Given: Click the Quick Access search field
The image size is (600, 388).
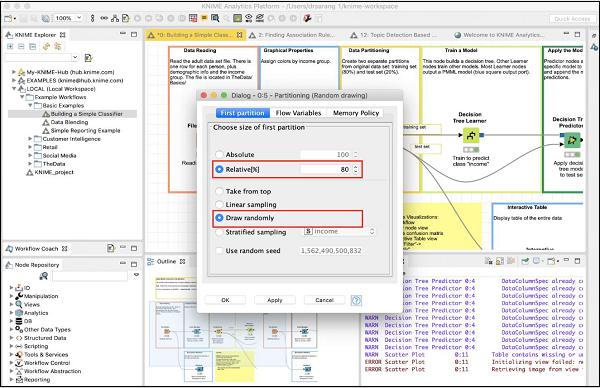Looking at the screenshot, I should pos(572,19).
